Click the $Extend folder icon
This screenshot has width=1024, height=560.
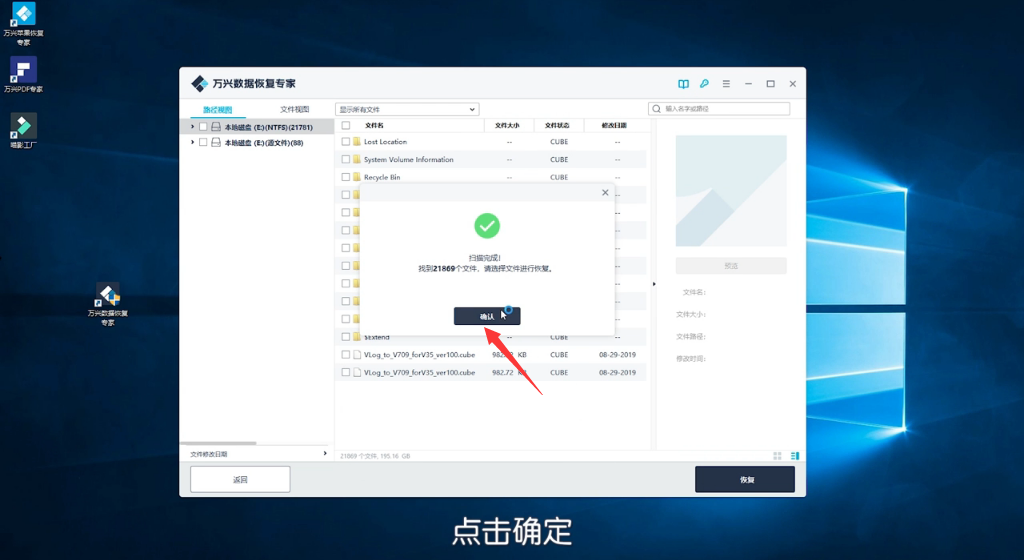(357, 337)
